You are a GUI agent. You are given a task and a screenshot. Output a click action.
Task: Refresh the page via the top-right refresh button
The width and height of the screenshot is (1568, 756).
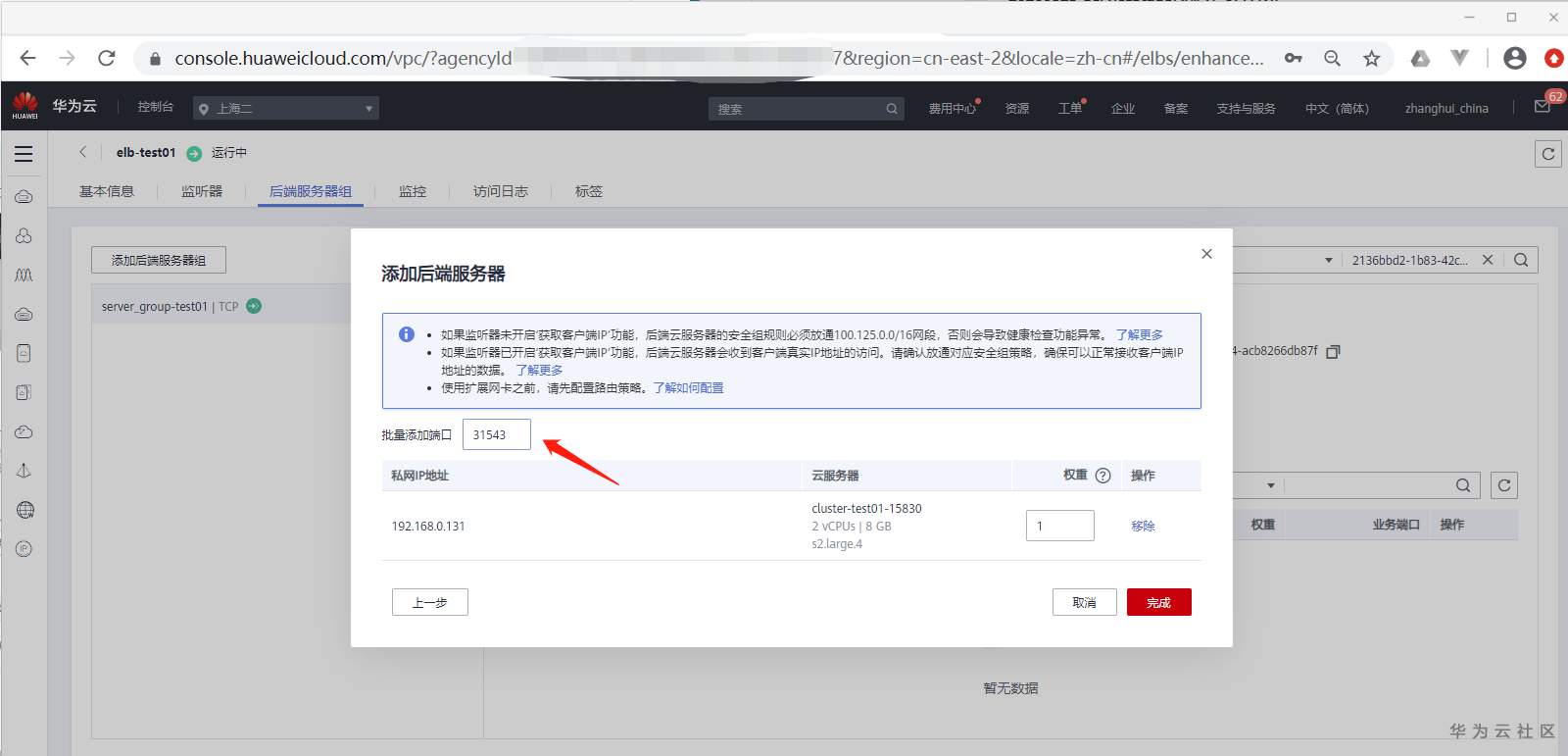click(x=1548, y=153)
